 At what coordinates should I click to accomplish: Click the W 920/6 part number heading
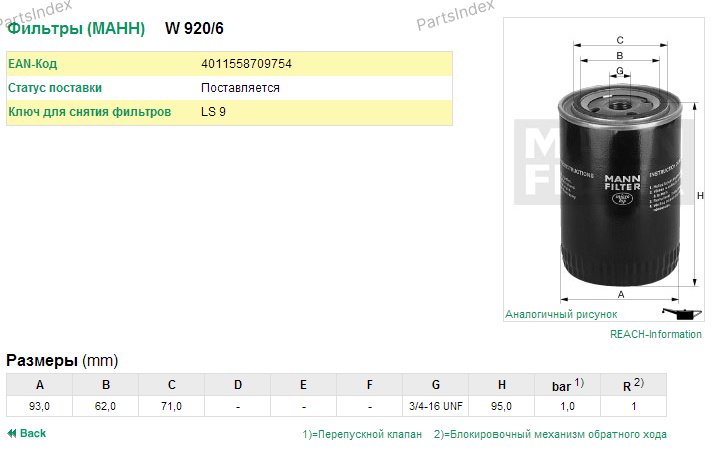point(194,28)
